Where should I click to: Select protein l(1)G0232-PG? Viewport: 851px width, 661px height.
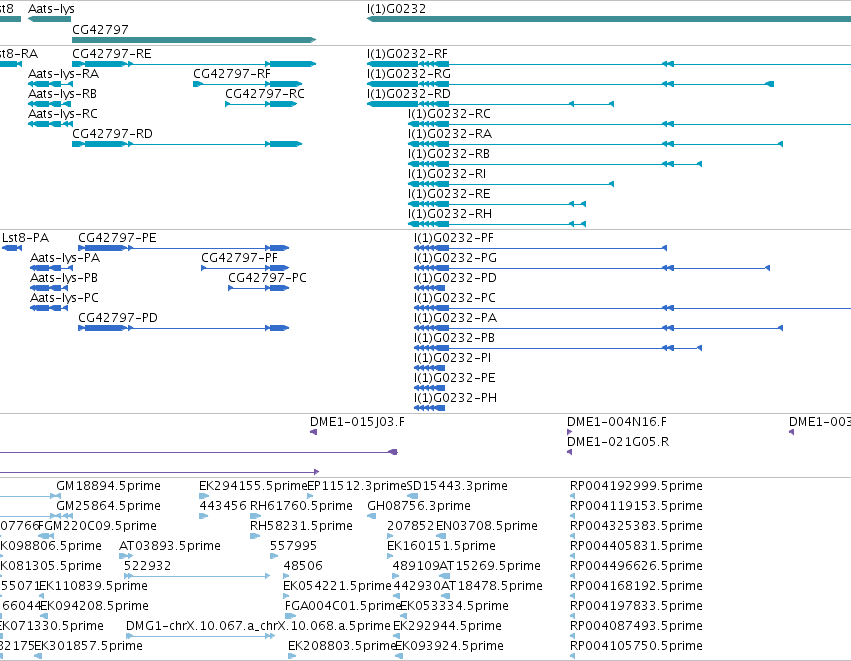pyautogui.click(x=455, y=258)
